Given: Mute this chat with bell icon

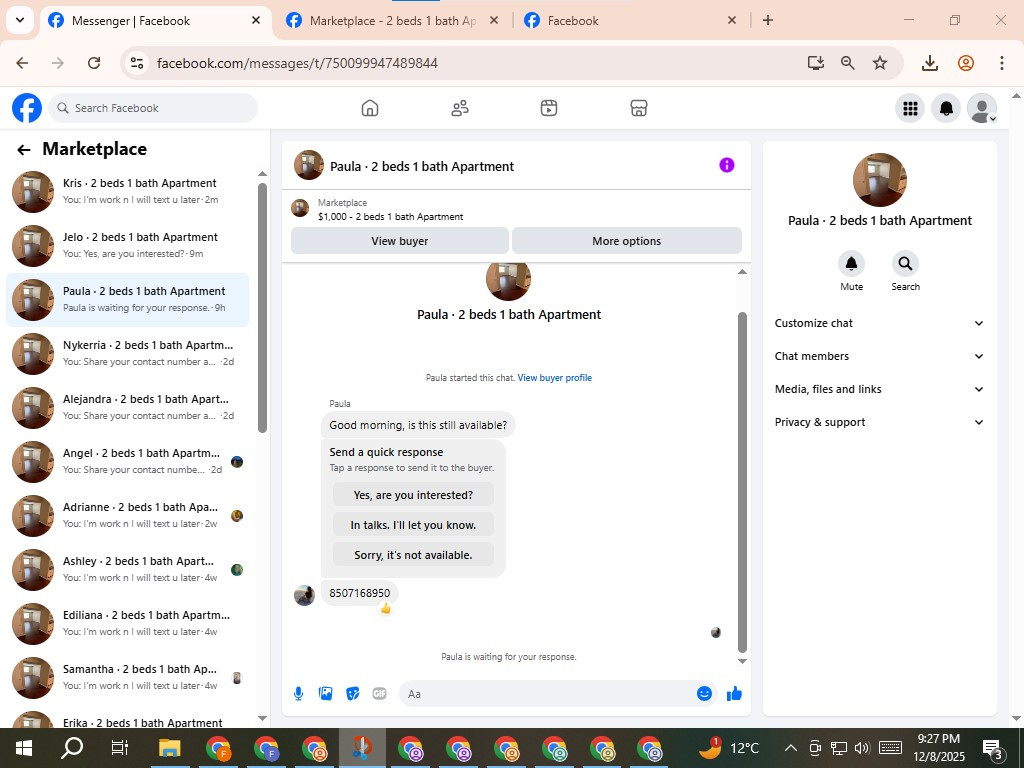Looking at the screenshot, I should [852, 263].
